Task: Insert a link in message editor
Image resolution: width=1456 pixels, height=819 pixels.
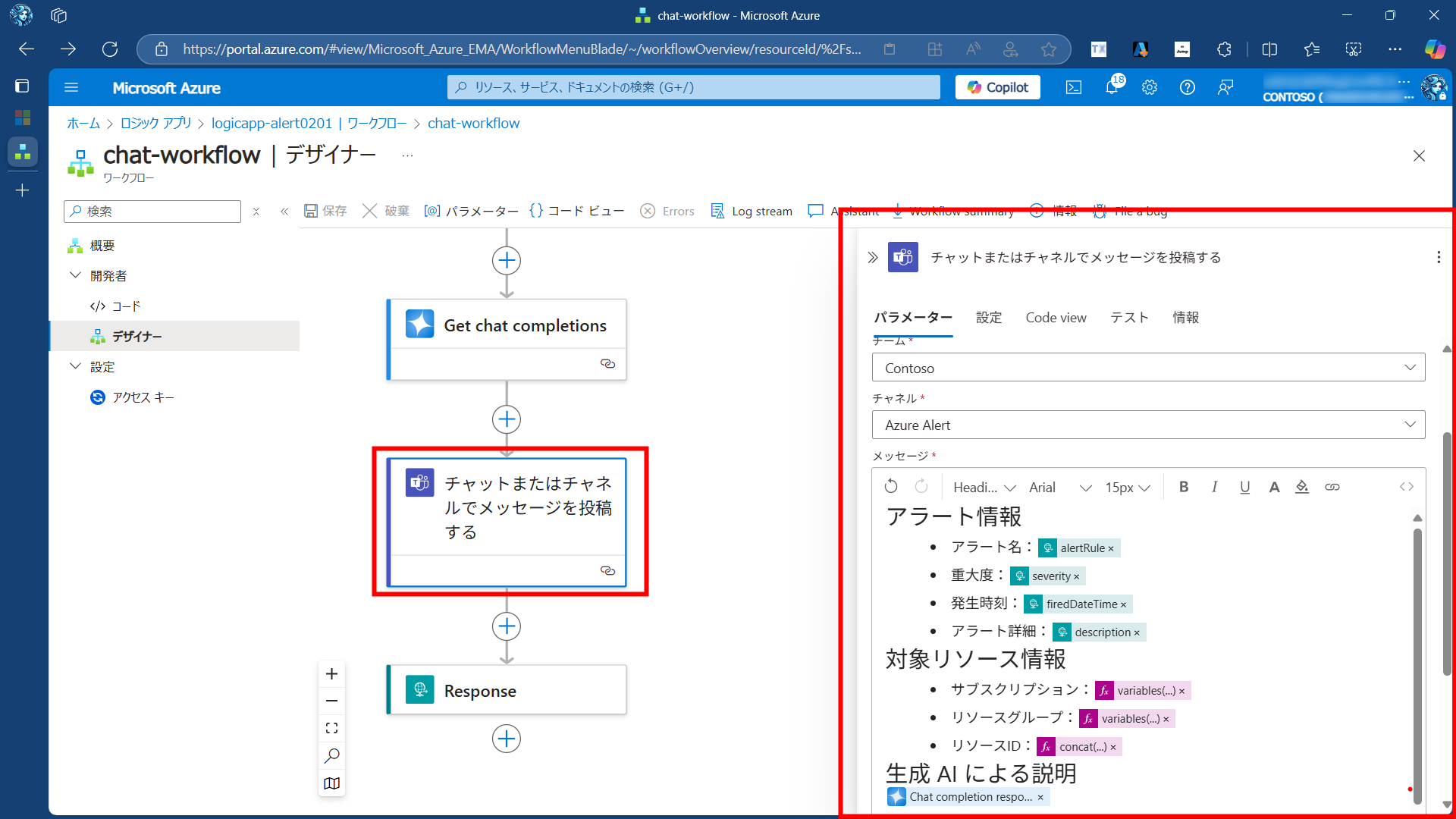Action: pos(1332,487)
